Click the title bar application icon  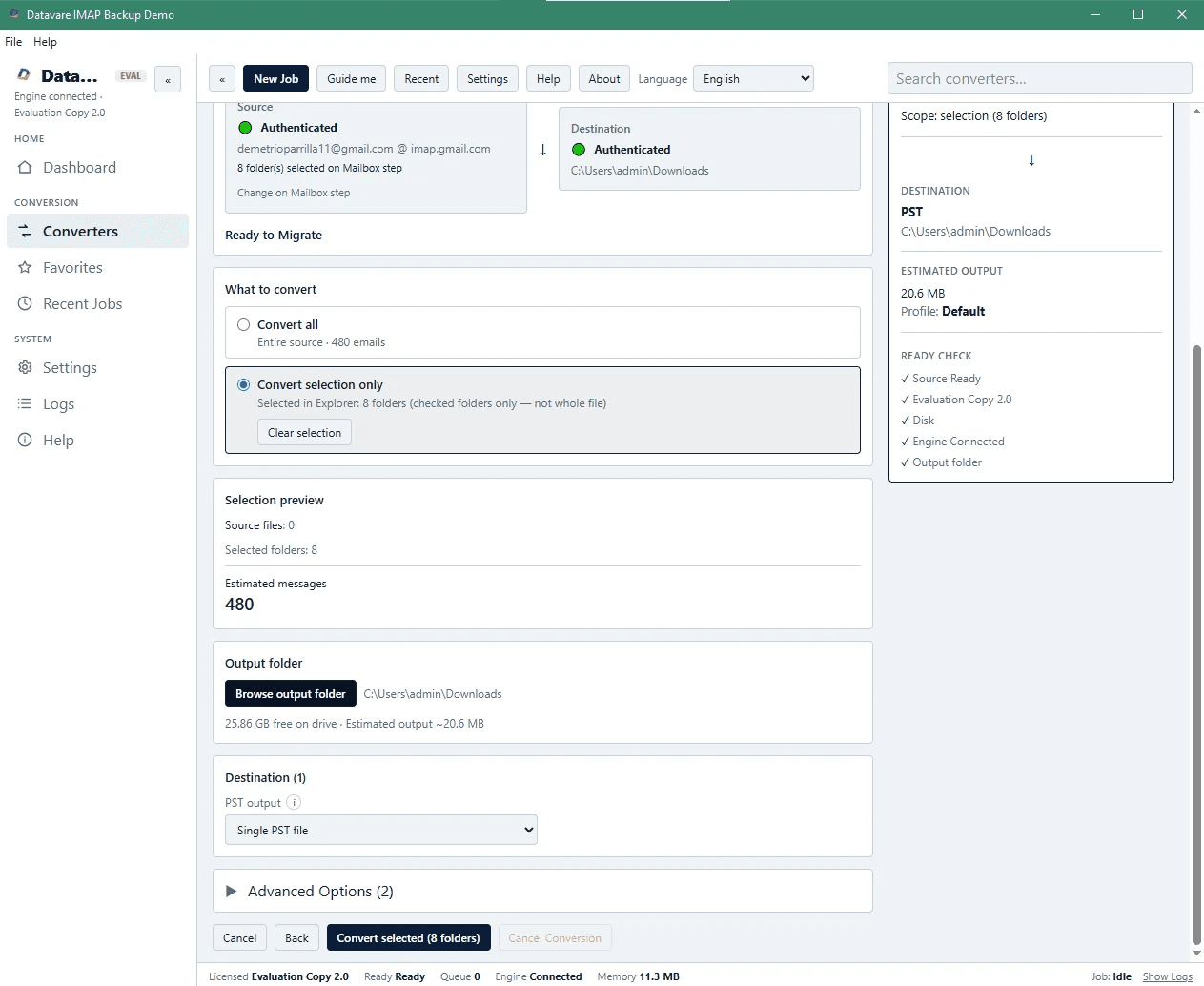pyautogui.click(x=13, y=14)
